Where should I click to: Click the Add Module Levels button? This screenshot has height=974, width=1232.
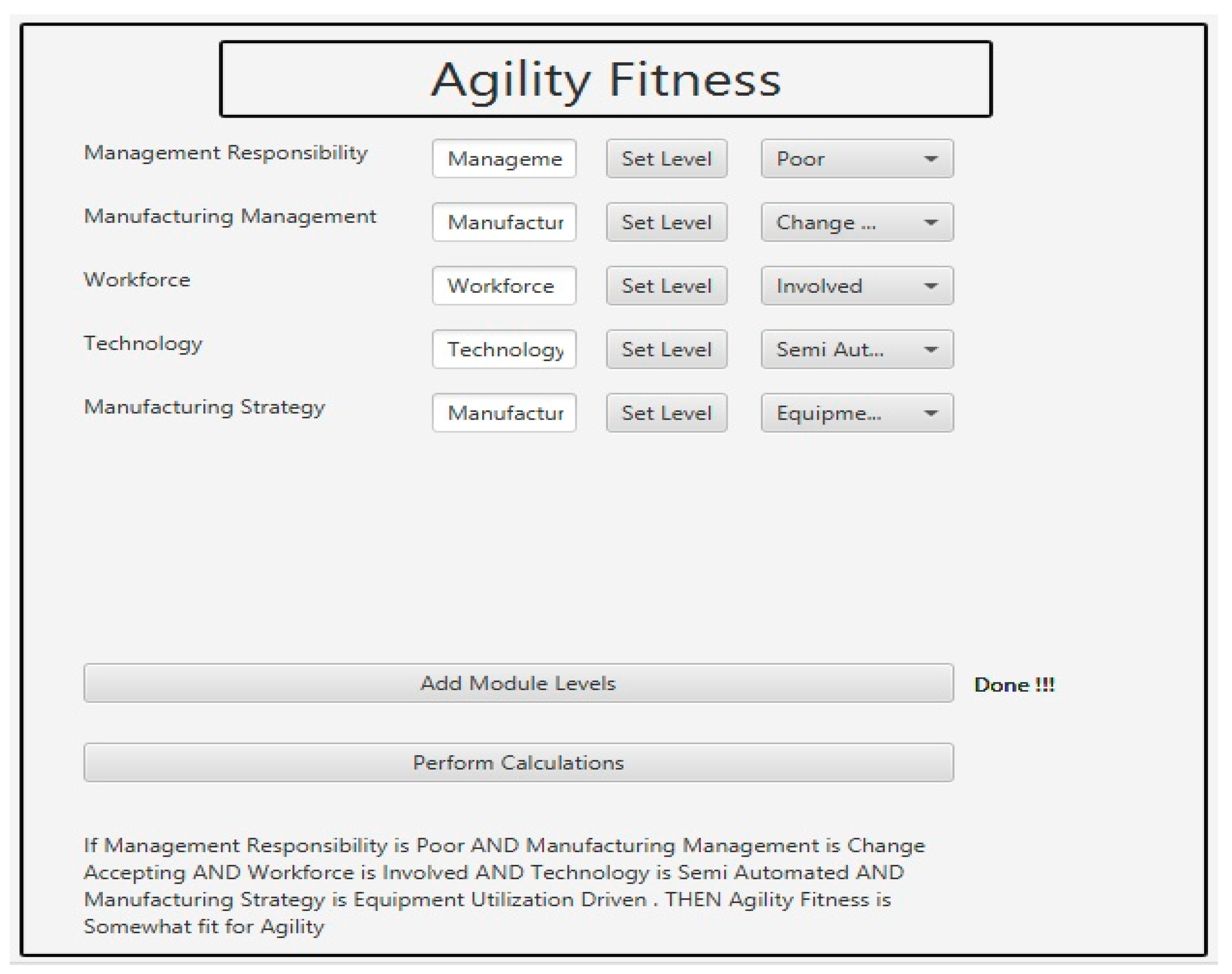(518, 682)
